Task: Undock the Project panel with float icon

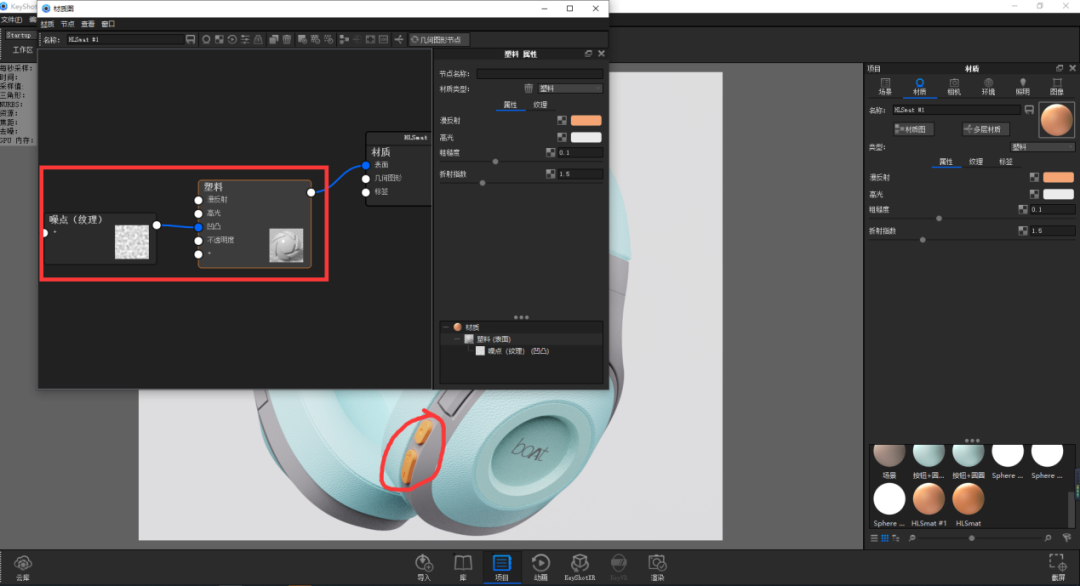Action: (x=1059, y=68)
